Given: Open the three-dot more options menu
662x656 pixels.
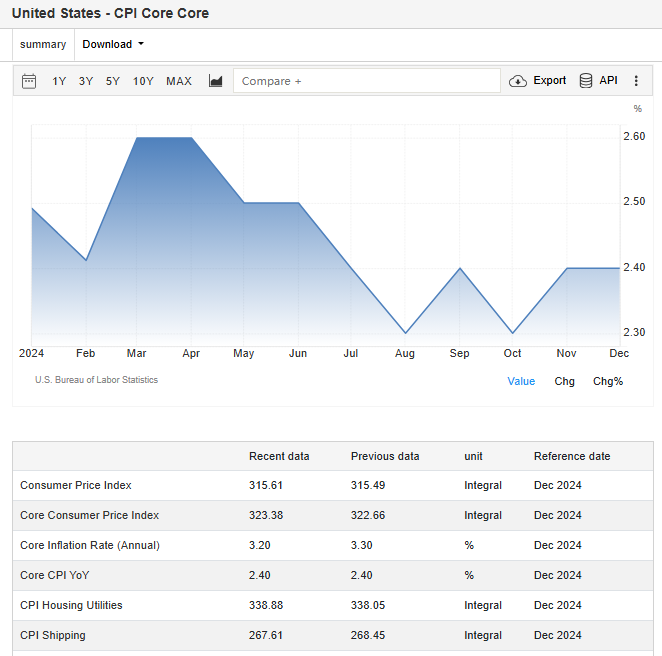Looking at the screenshot, I should [x=636, y=81].
